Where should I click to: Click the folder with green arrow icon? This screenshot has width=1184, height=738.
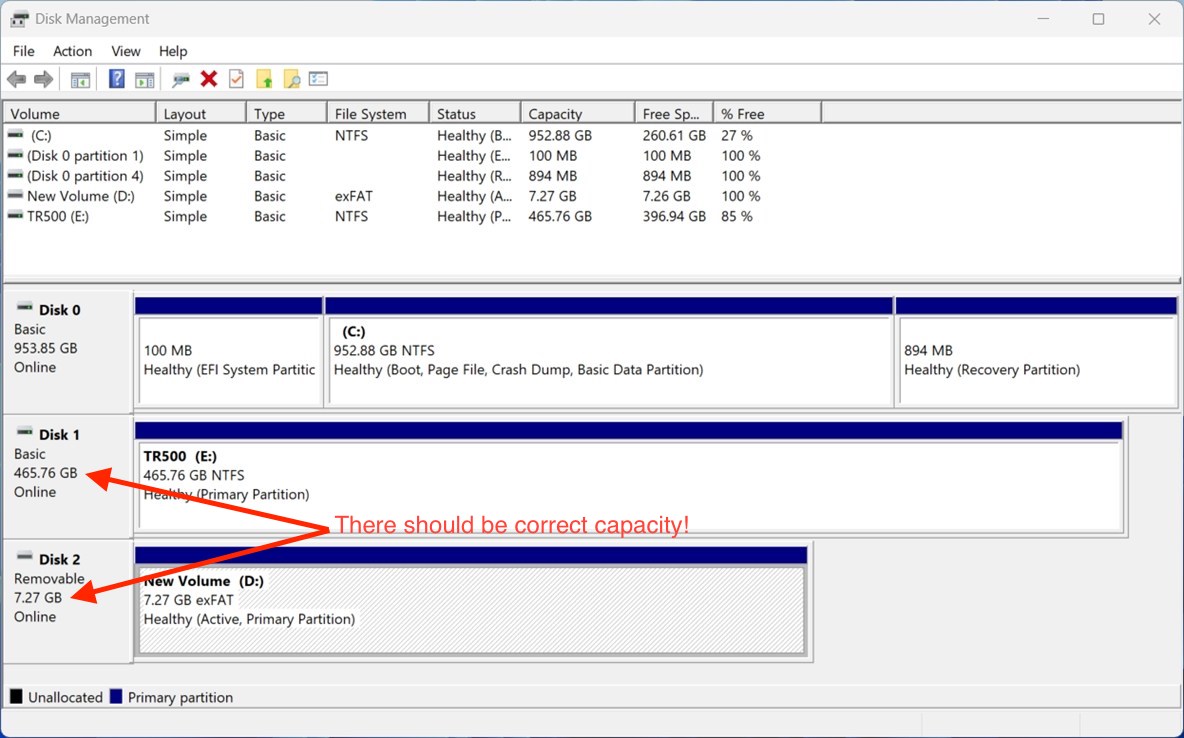[264, 79]
